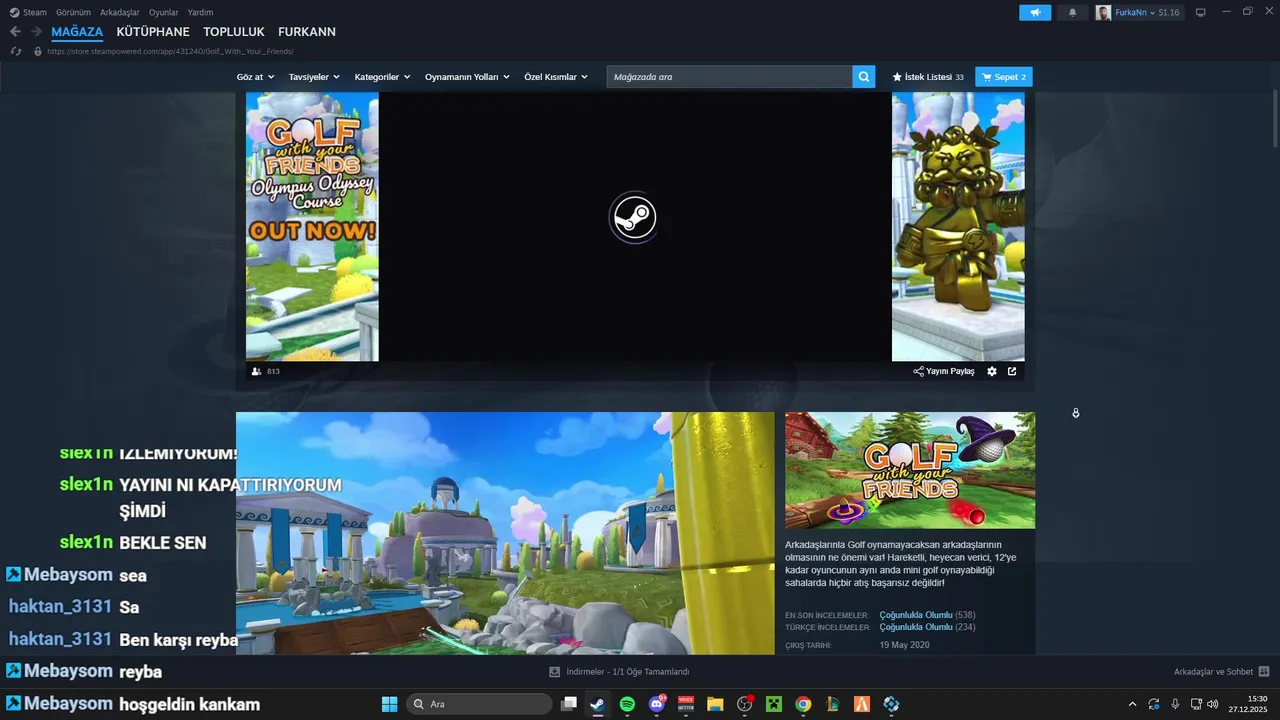Switch to the FURKANN profile tab
Image resolution: width=1280 pixels, height=720 pixels.
pyautogui.click(x=307, y=32)
